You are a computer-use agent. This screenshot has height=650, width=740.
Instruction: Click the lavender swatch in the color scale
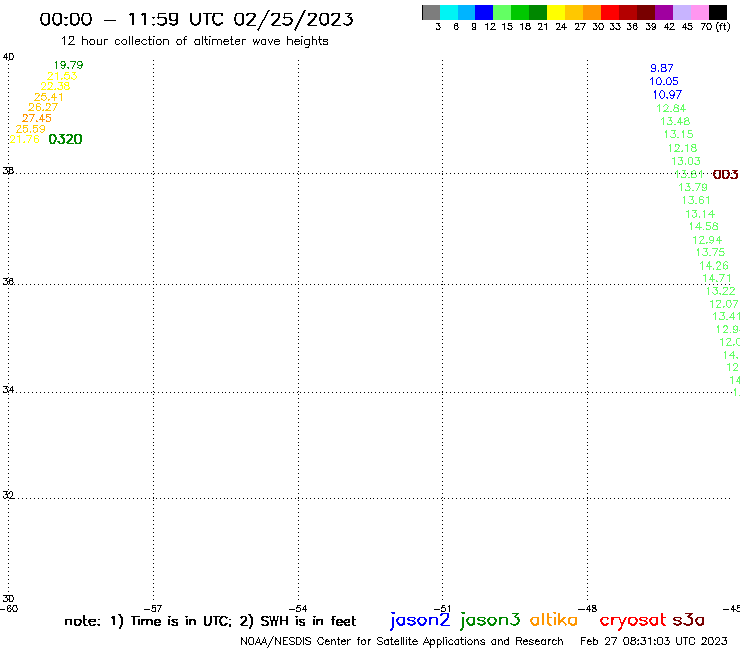tap(681, 12)
